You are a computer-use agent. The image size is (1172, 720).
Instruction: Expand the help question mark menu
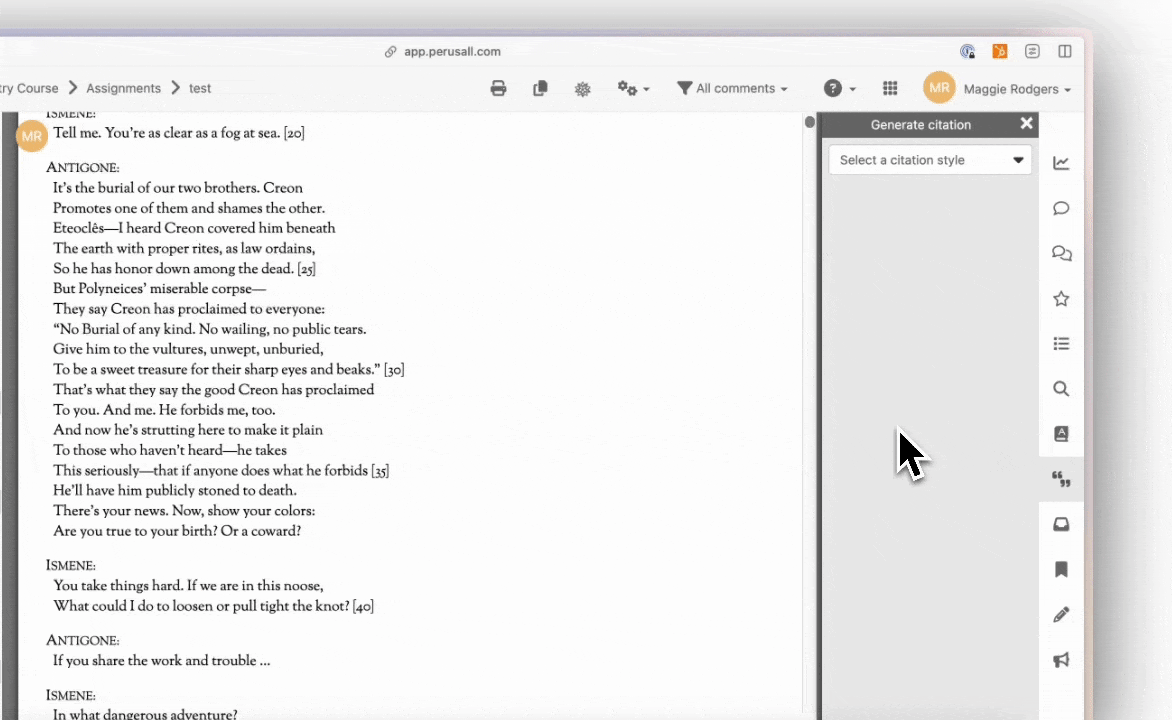click(839, 89)
